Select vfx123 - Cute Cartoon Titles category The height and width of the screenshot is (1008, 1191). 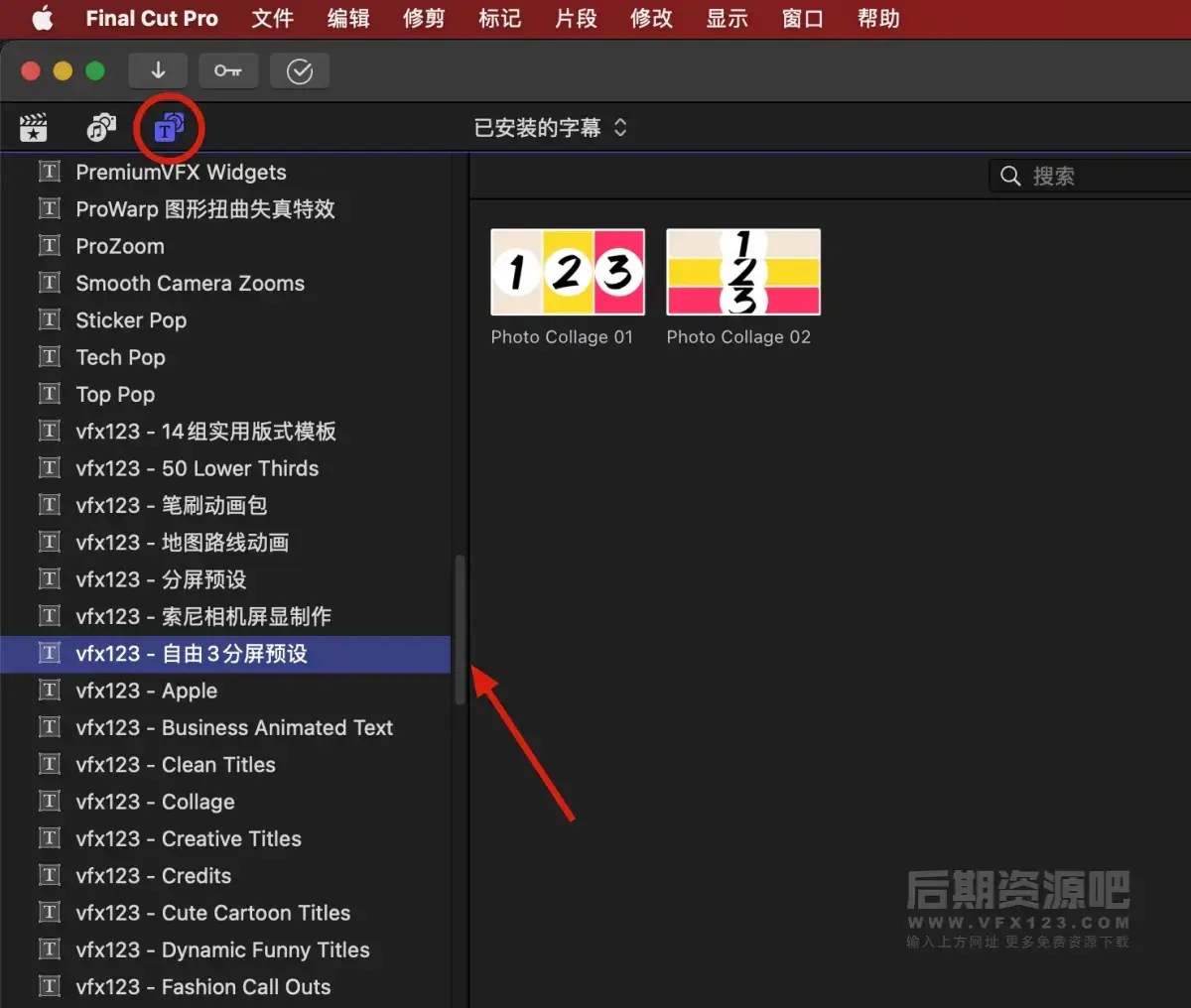tap(225, 913)
